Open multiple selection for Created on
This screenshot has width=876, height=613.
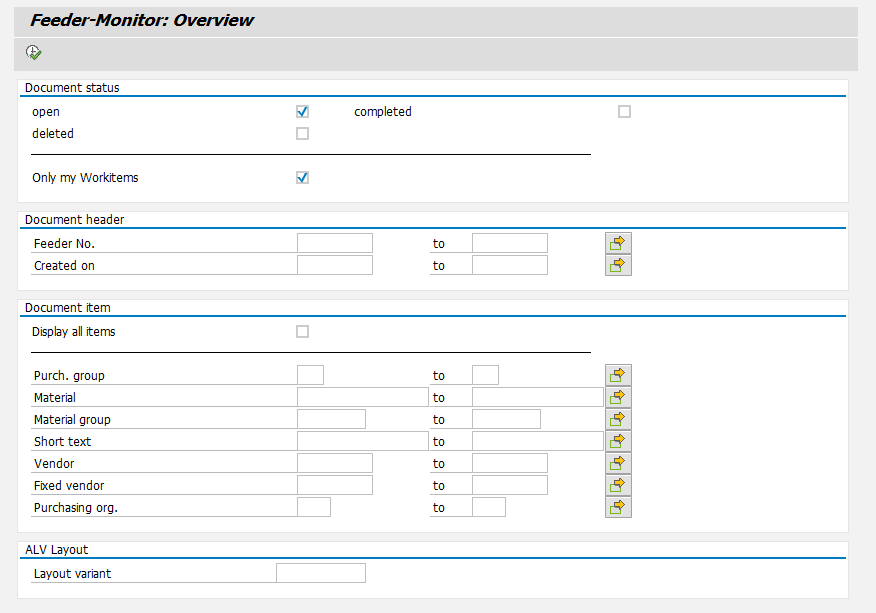(617, 264)
